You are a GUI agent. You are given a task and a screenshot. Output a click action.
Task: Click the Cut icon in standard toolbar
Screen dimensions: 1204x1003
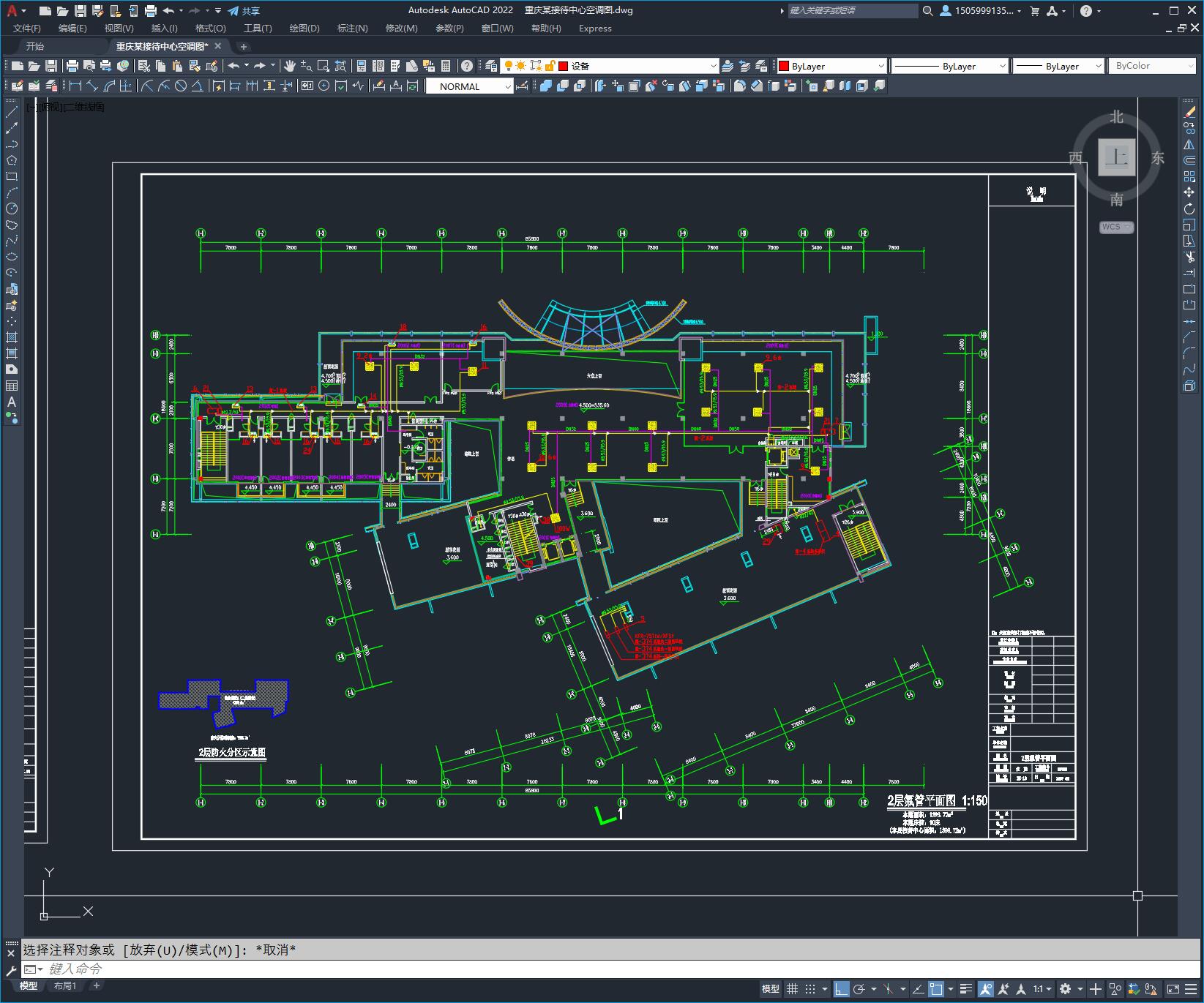[x=145, y=66]
